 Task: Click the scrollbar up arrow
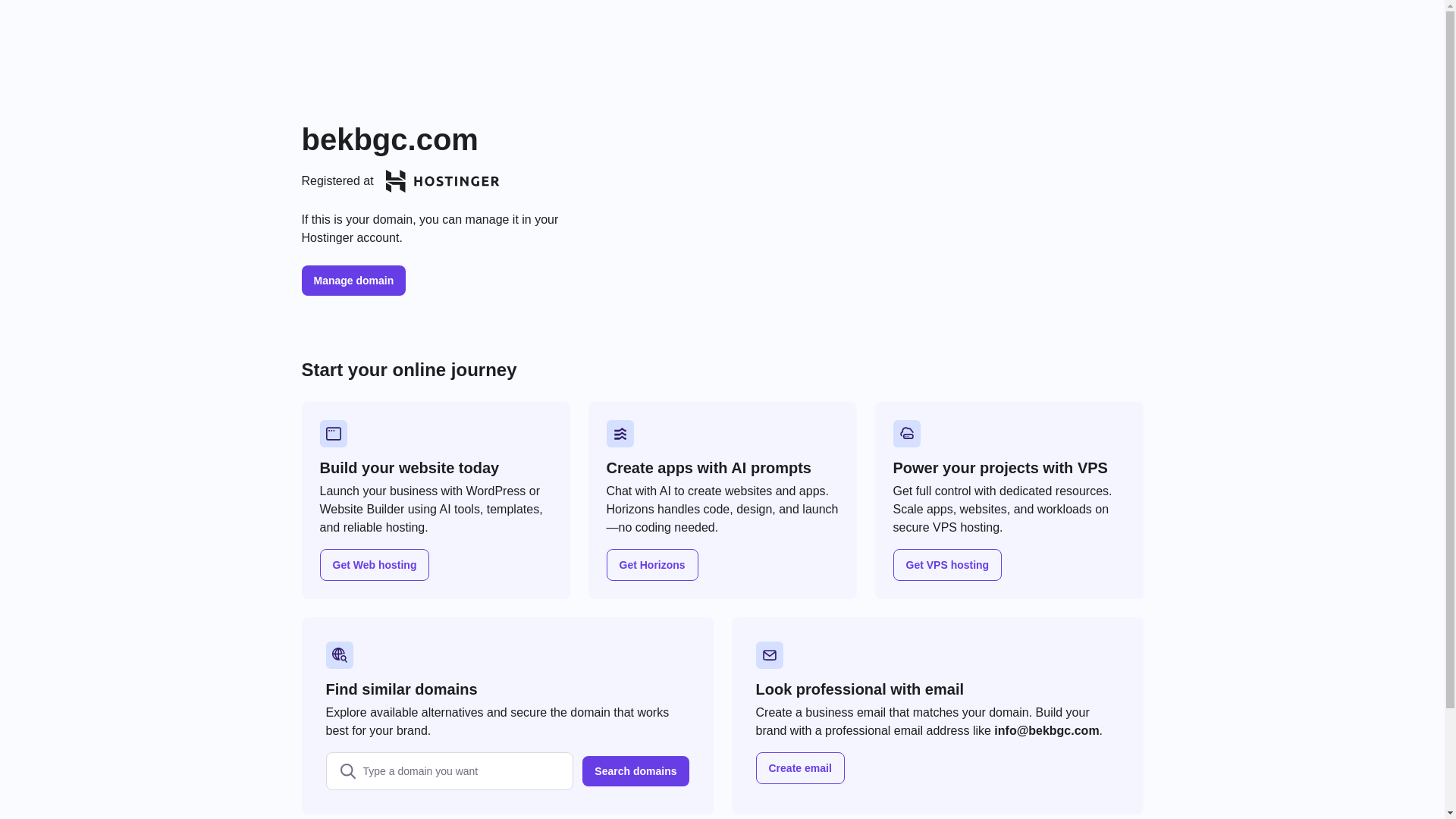(1450, 6)
